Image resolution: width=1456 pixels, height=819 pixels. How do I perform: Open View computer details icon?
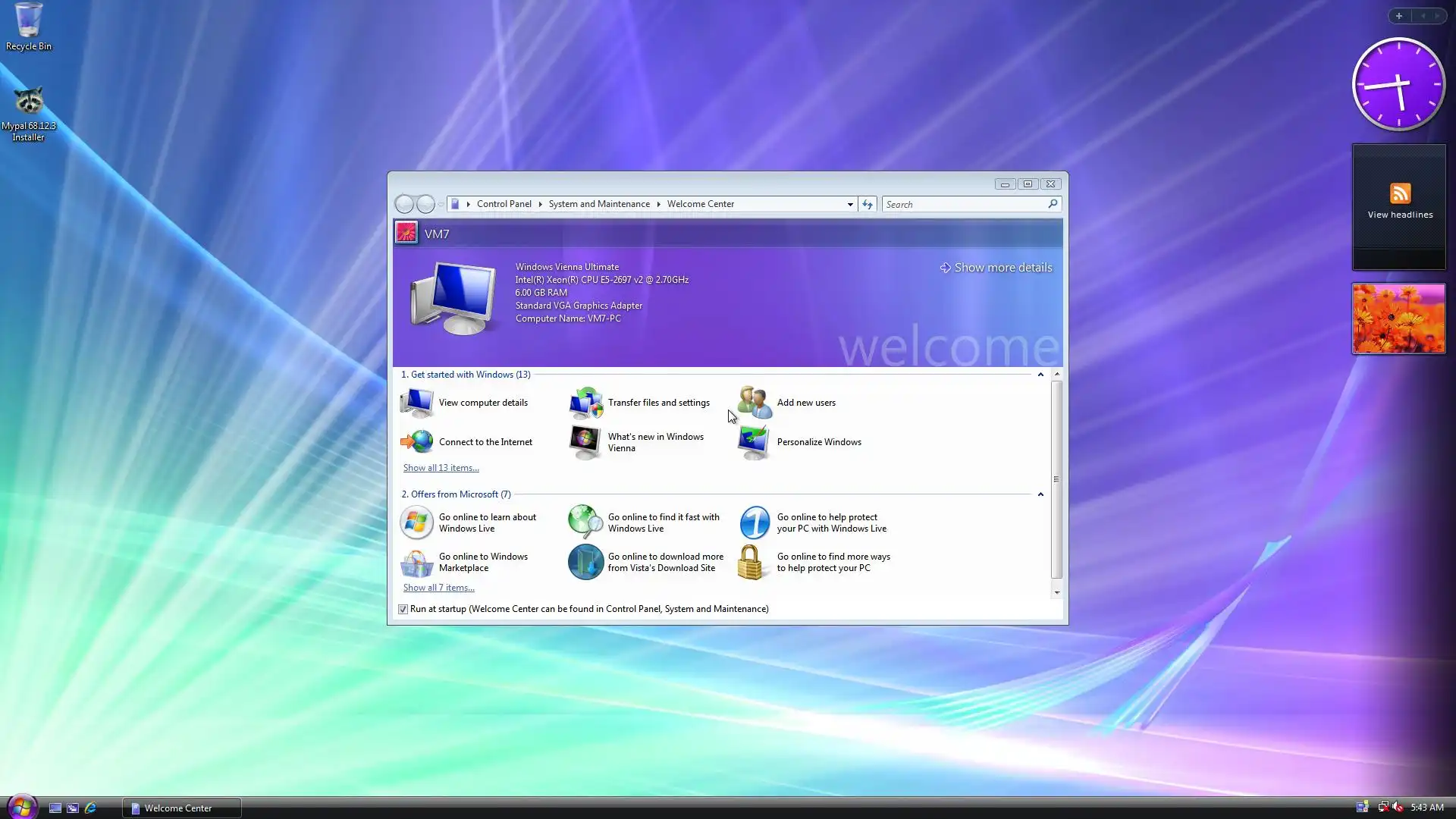[x=416, y=403]
